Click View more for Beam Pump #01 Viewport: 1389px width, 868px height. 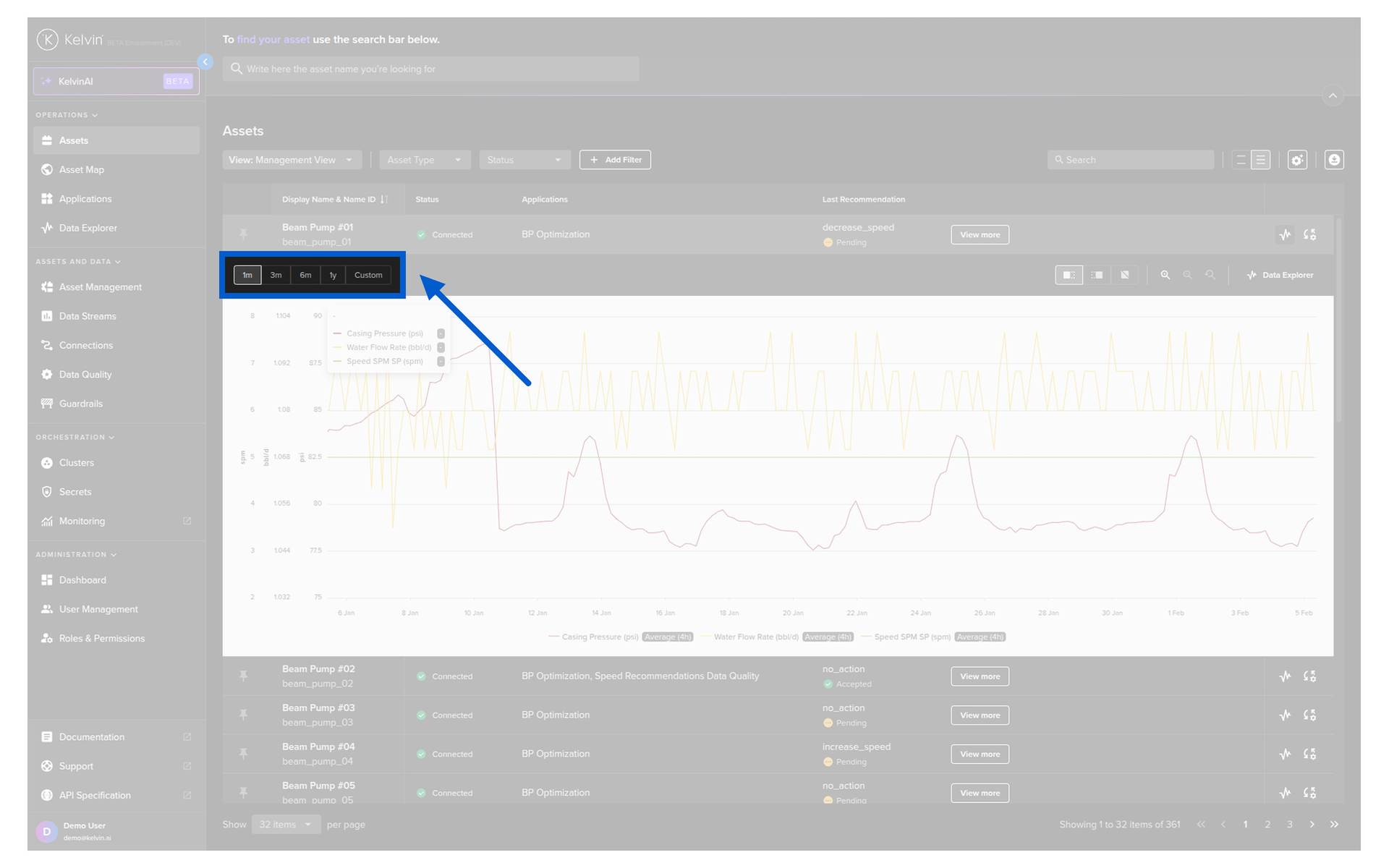[980, 234]
